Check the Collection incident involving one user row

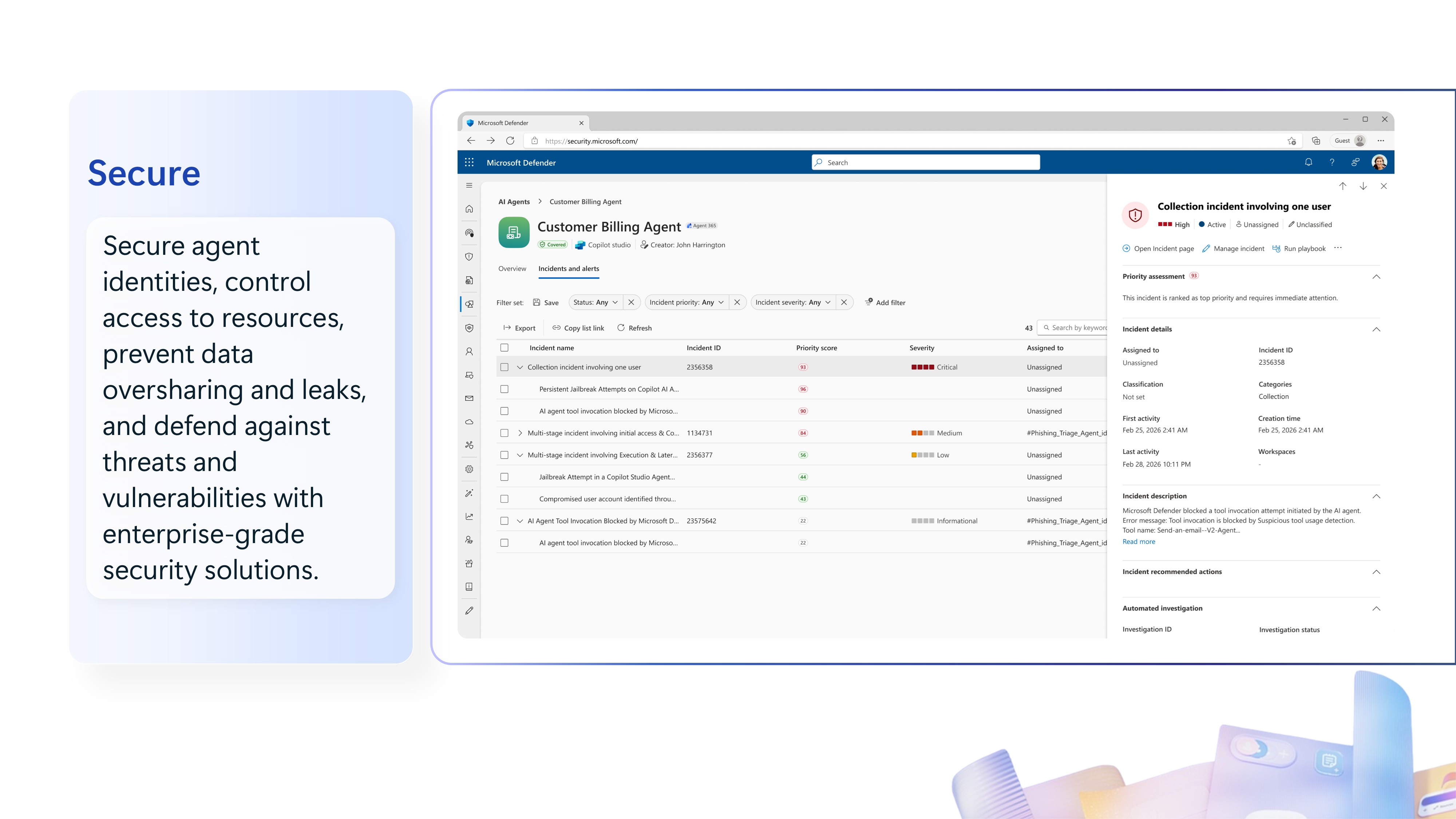tap(504, 367)
